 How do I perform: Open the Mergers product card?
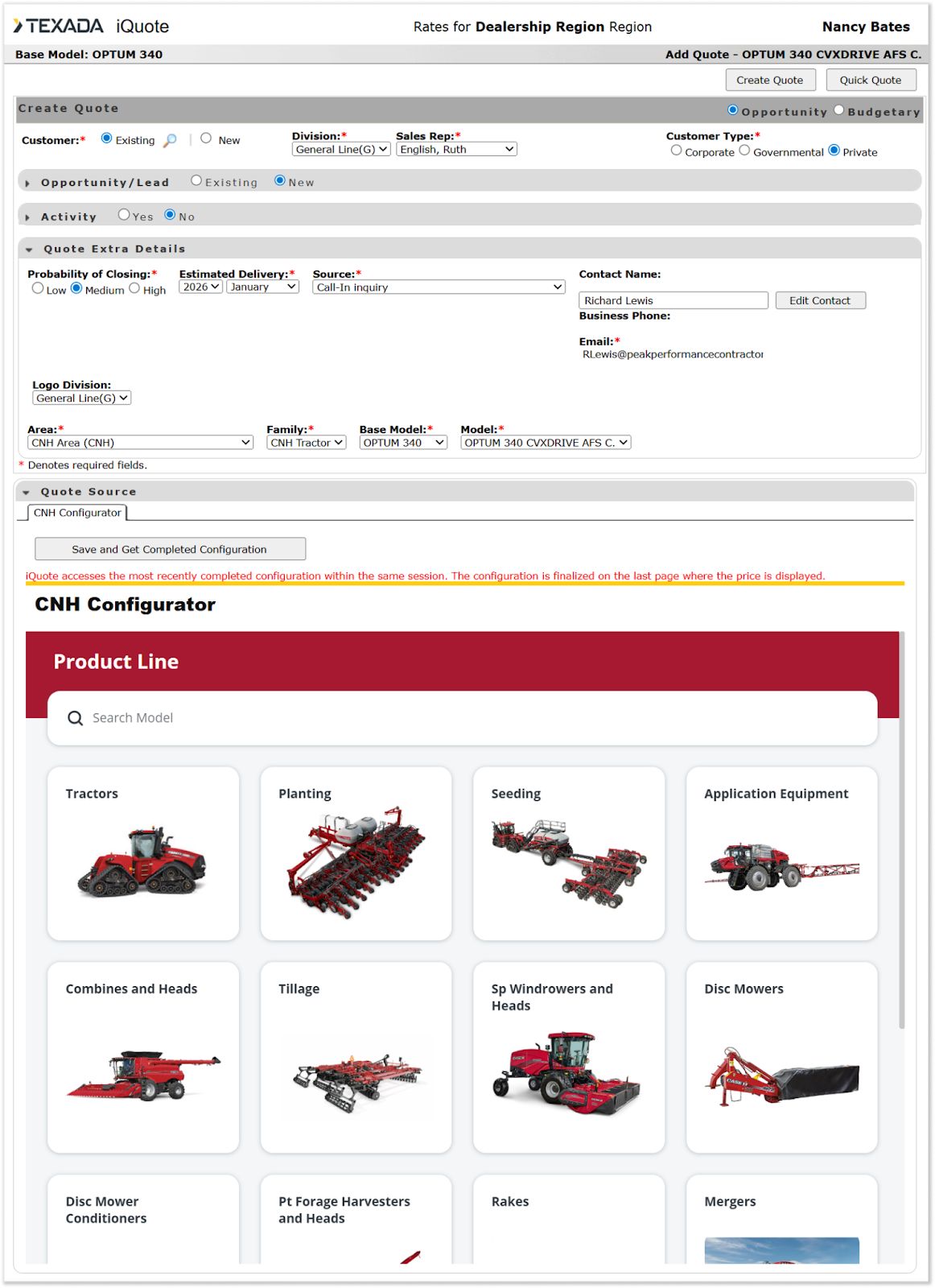click(x=781, y=1219)
